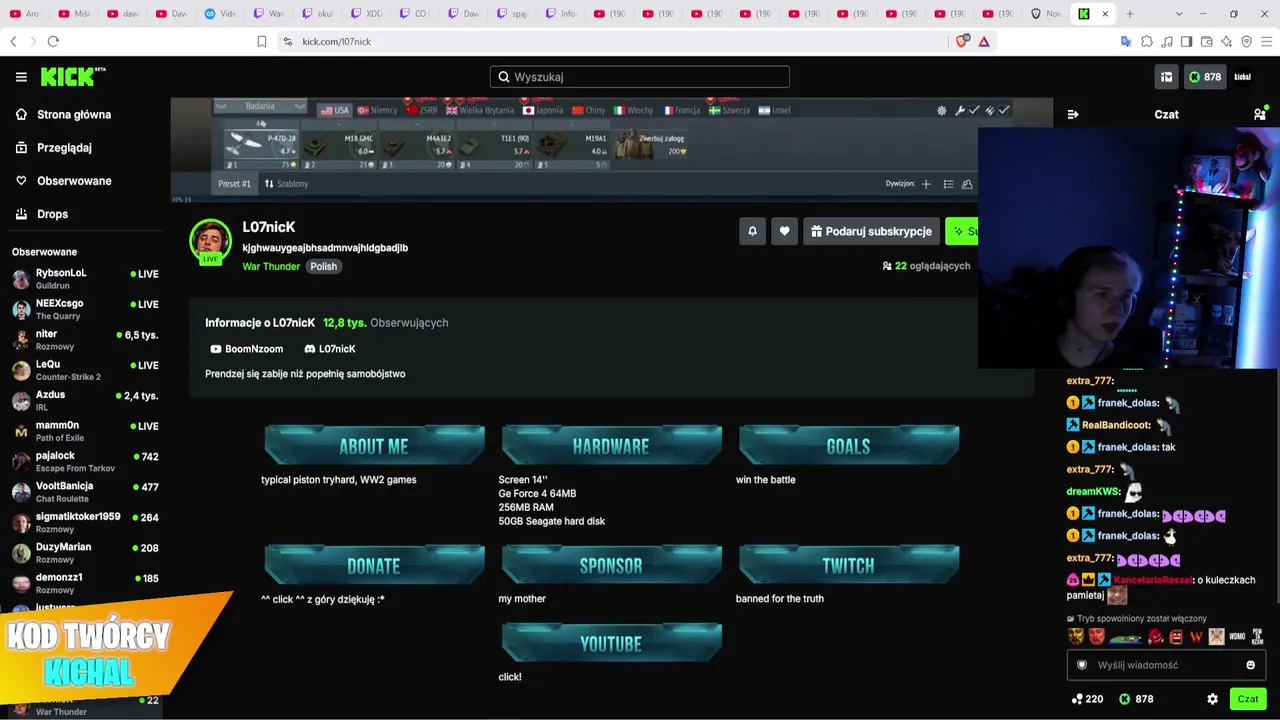Click the War Thunder category link
Viewport: 1280px width, 720px height.
pyautogui.click(x=271, y=267)
